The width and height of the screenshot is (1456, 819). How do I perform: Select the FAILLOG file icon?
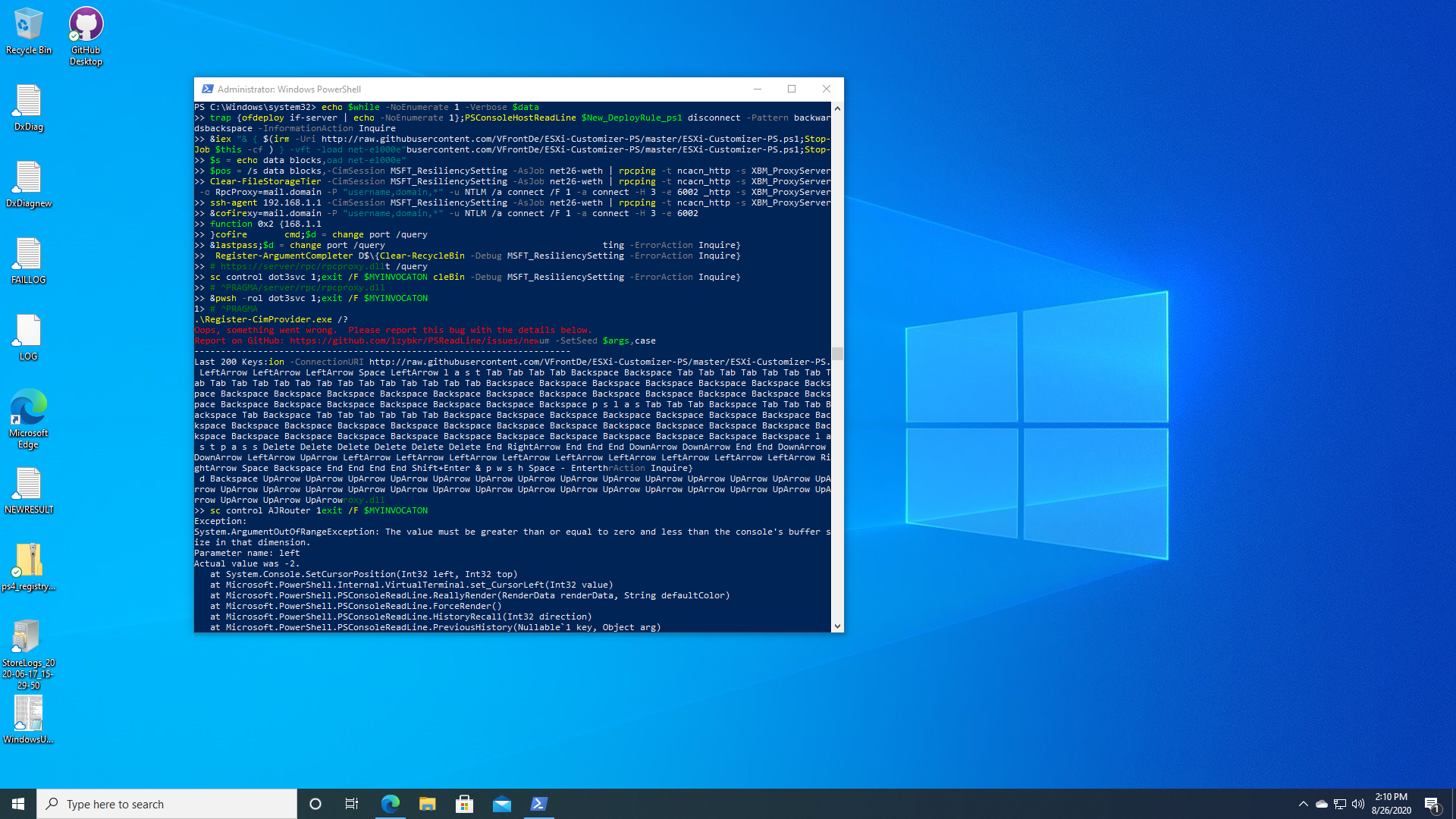28,262
